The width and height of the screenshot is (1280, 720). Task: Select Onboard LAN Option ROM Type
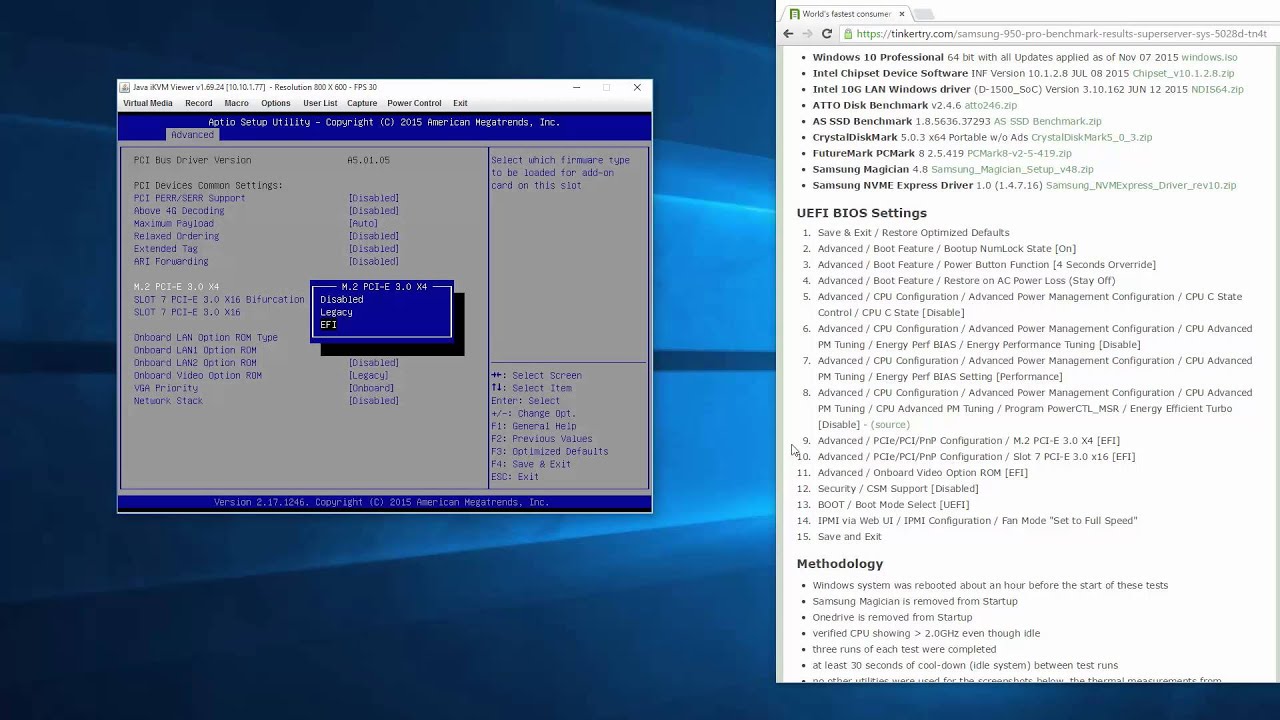coord(206,338)
